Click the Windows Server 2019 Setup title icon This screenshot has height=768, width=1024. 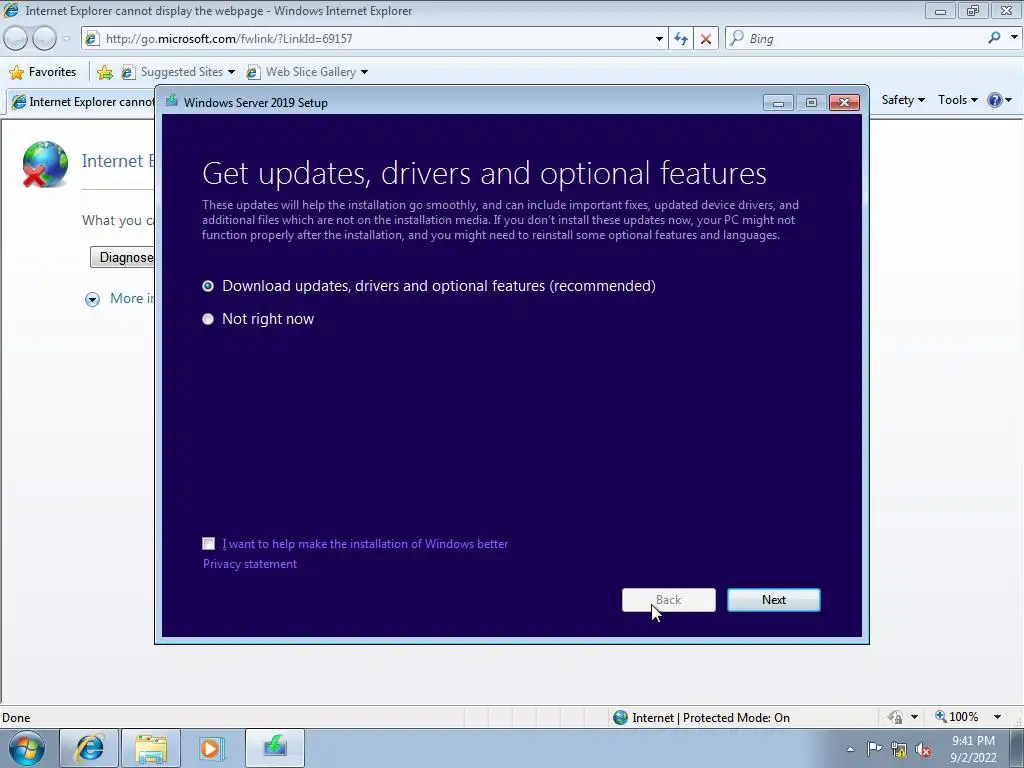(x=172, y=101)
